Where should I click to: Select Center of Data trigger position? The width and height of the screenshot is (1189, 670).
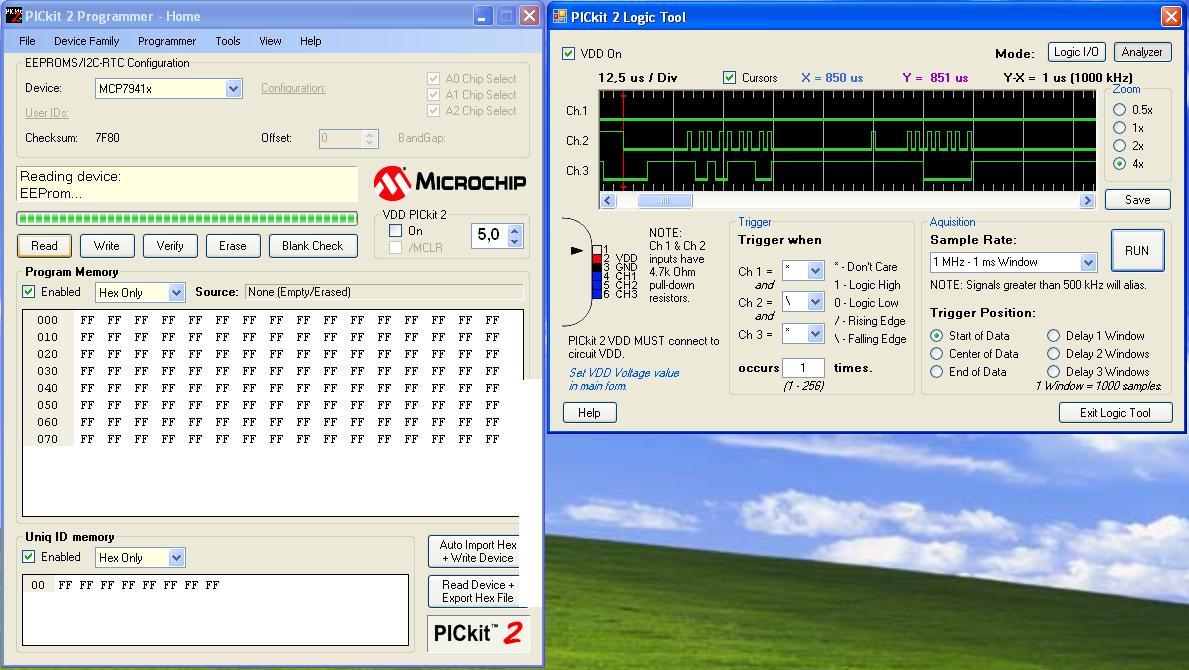(936, 354)
